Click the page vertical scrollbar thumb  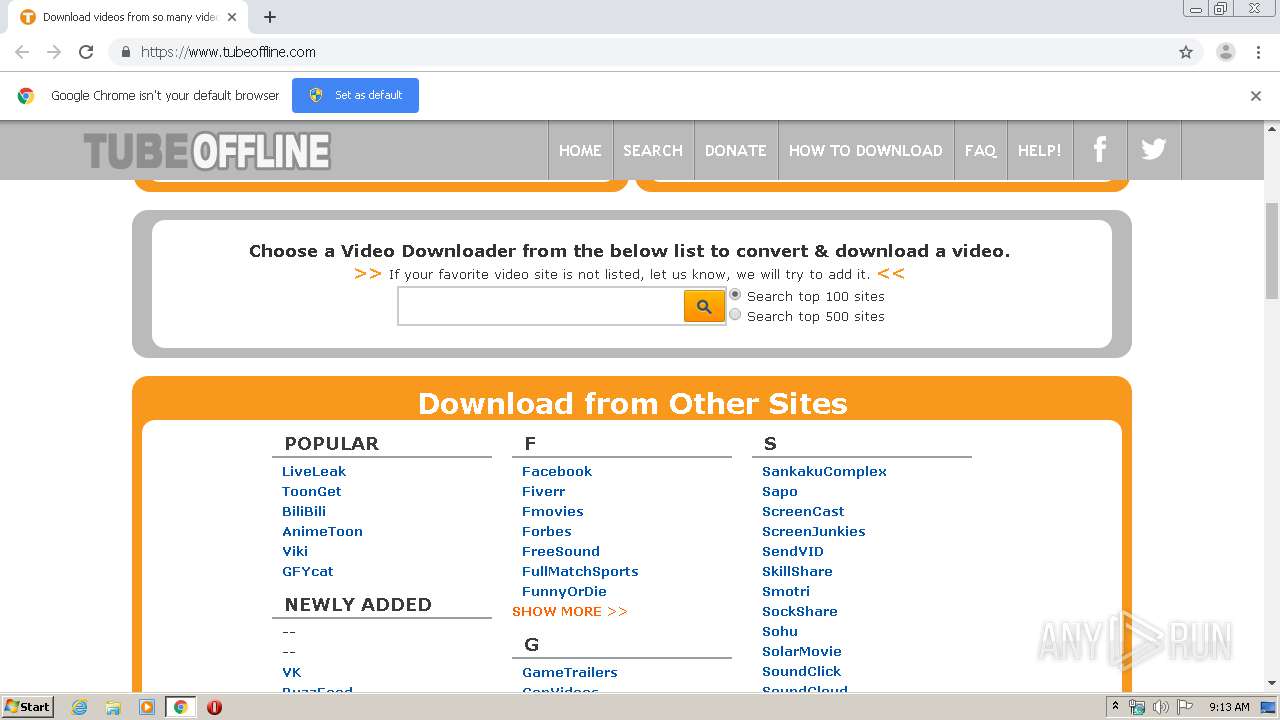tap(1272, 250)
